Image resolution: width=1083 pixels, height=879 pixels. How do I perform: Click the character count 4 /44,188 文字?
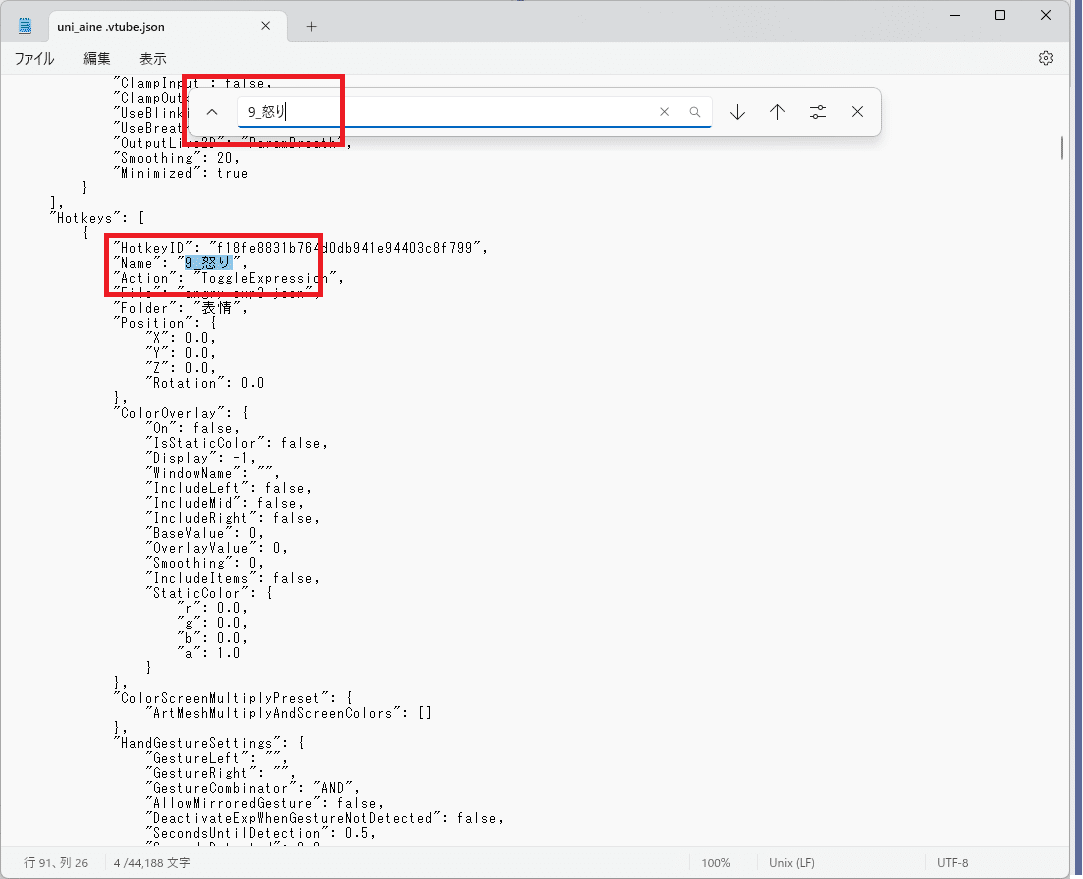pos(152,862)
